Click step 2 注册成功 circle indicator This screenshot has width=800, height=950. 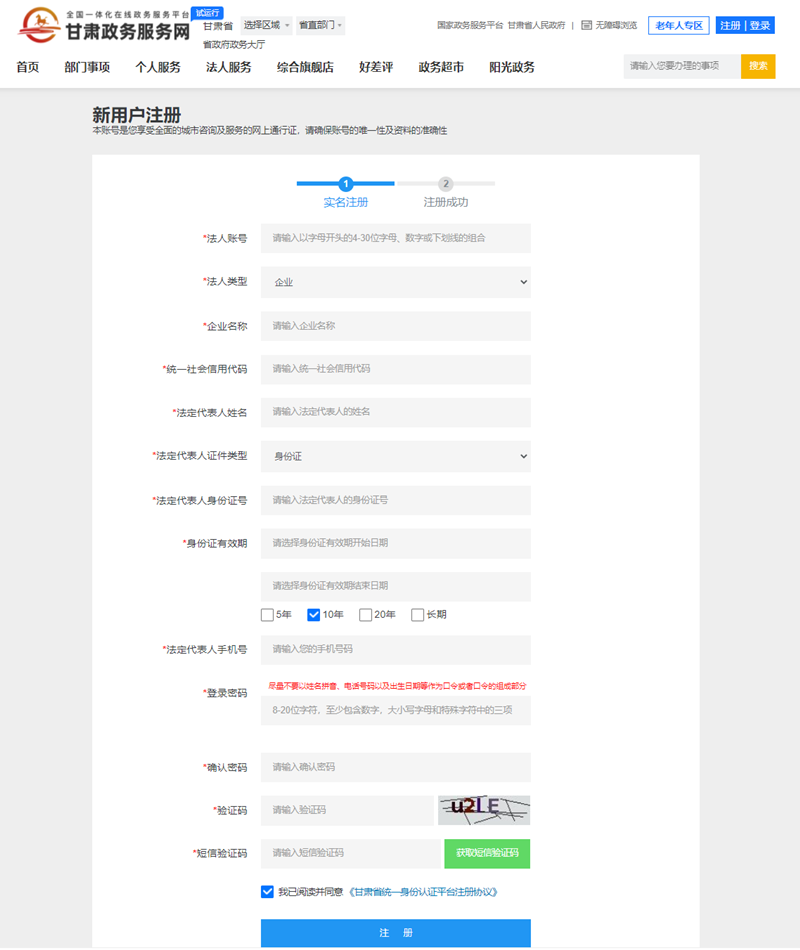446,184
